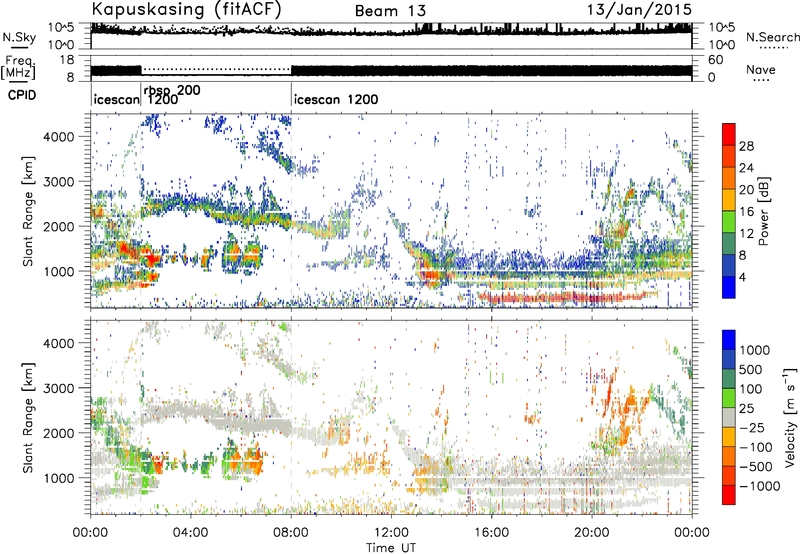Pick the light green velocity colorbar segment
The width and height of the screenshot is (800, 554).
click(729, 398)
